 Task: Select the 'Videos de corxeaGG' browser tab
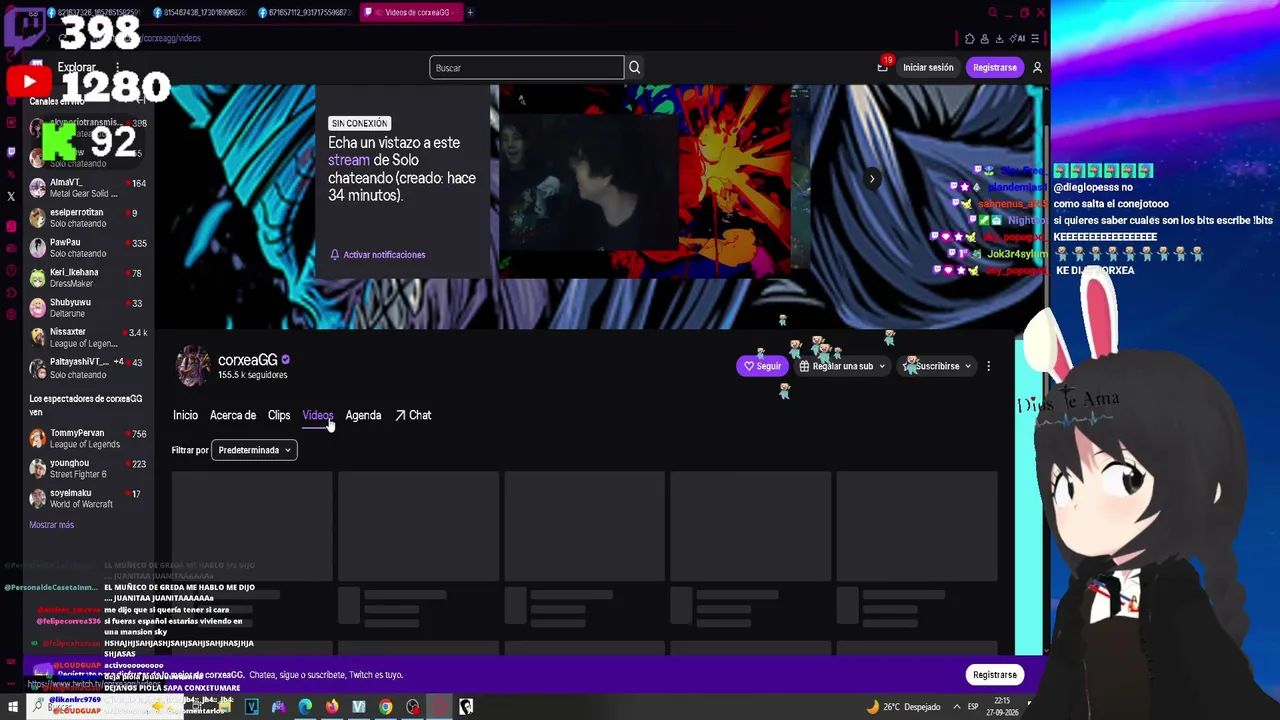coord(410,12)
